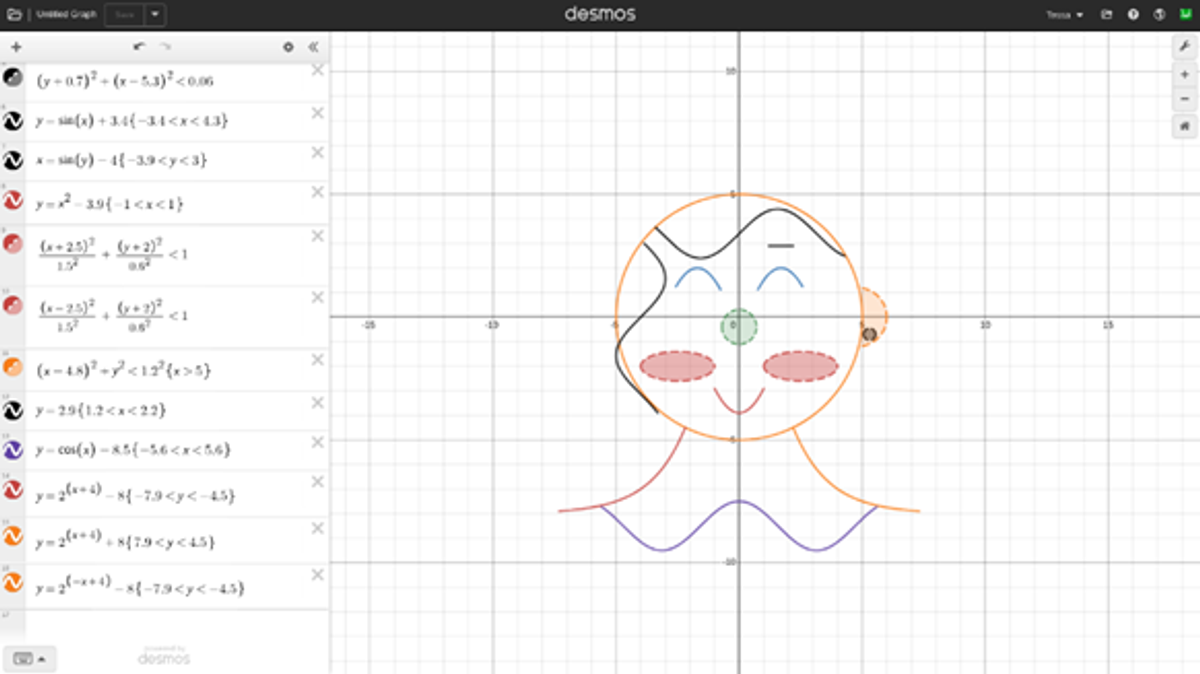Open the Tessa account dropdown
1200x674 pixels.
point(1064,15)
